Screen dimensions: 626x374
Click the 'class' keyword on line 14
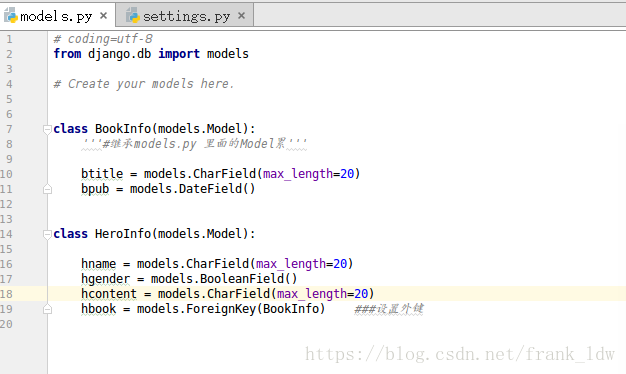coord(71,234)
